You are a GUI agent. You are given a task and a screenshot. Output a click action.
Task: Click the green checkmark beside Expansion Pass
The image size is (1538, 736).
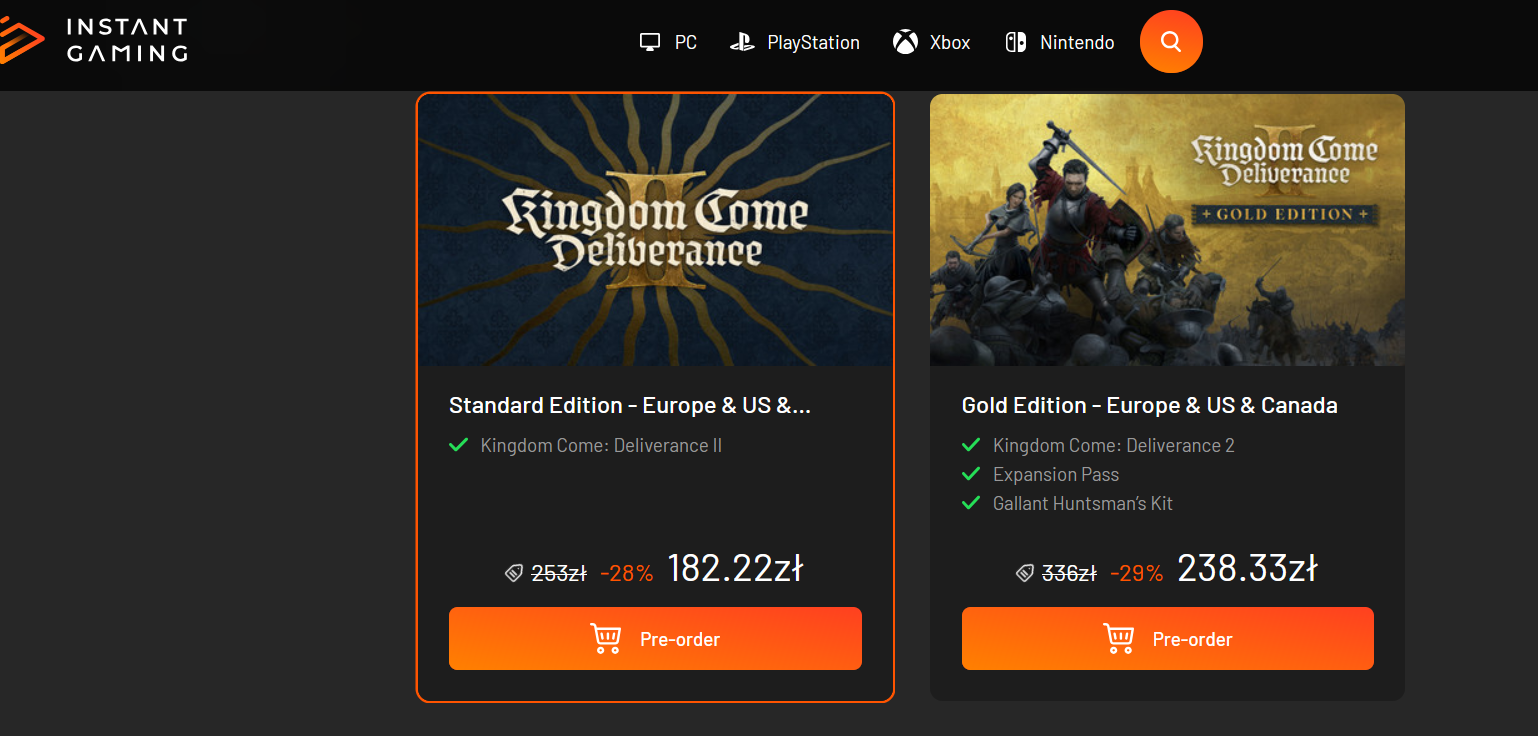(x=970, y=474)
